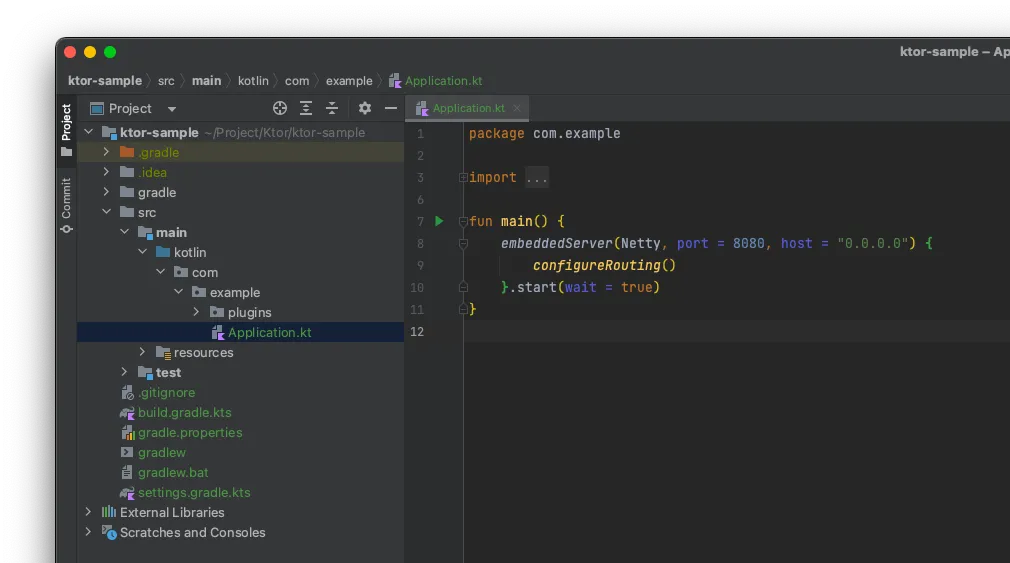Screen dimensions: 1010x563
Task: Open the Project view type dropdown
Action: [171, 109]
